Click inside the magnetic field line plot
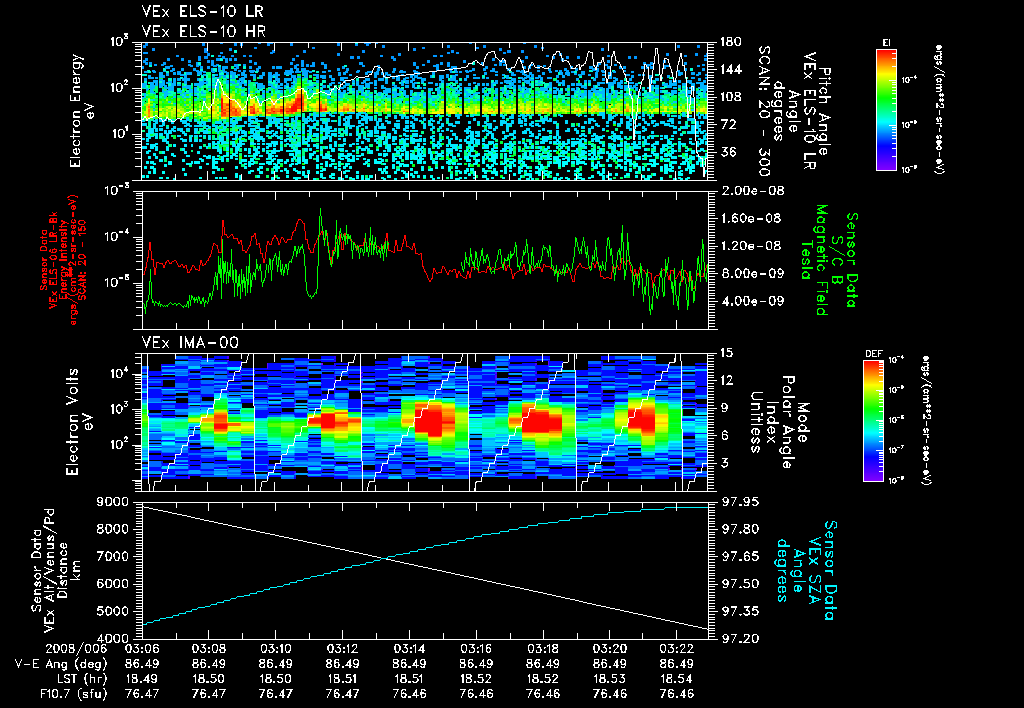Viewport: 1024px width, 708px height. [424, 260]
